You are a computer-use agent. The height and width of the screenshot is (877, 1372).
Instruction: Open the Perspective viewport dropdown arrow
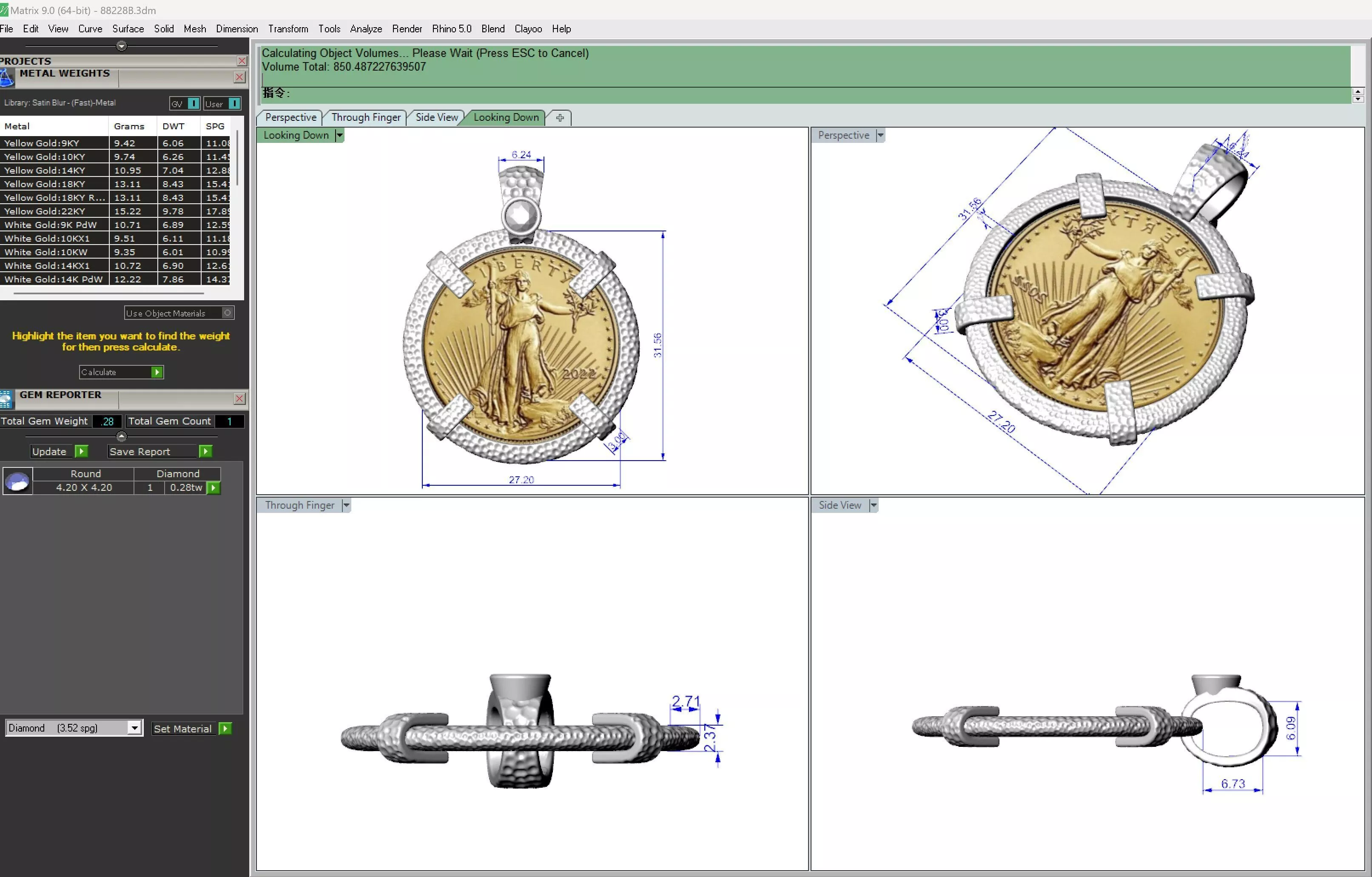(880, 136)
